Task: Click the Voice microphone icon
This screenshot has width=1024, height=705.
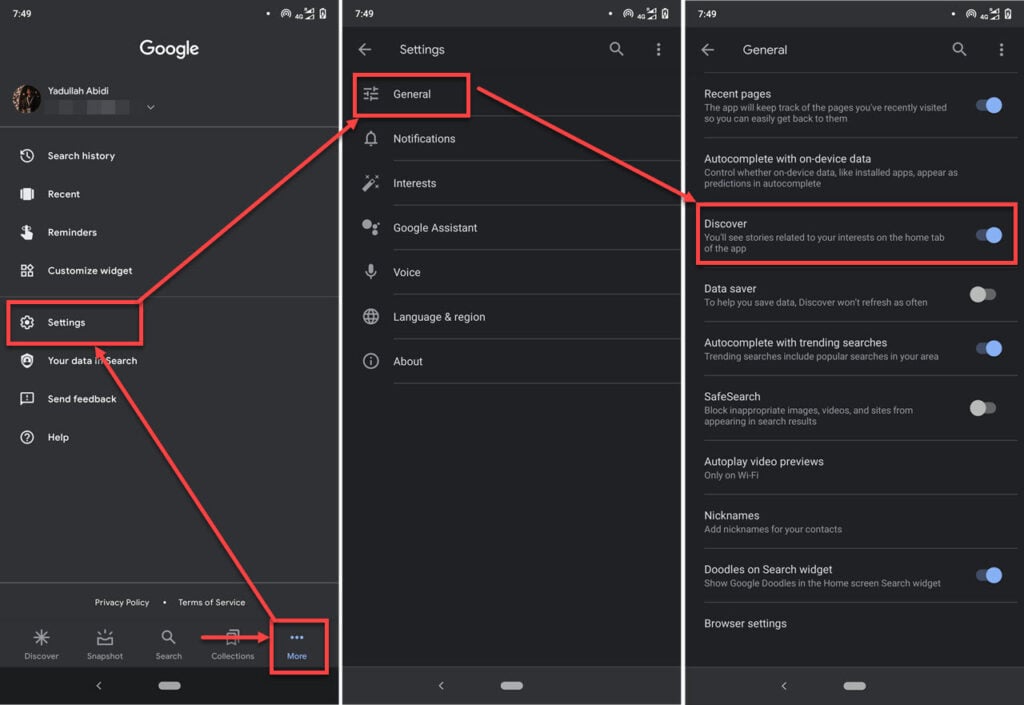Action: (370, 272)
